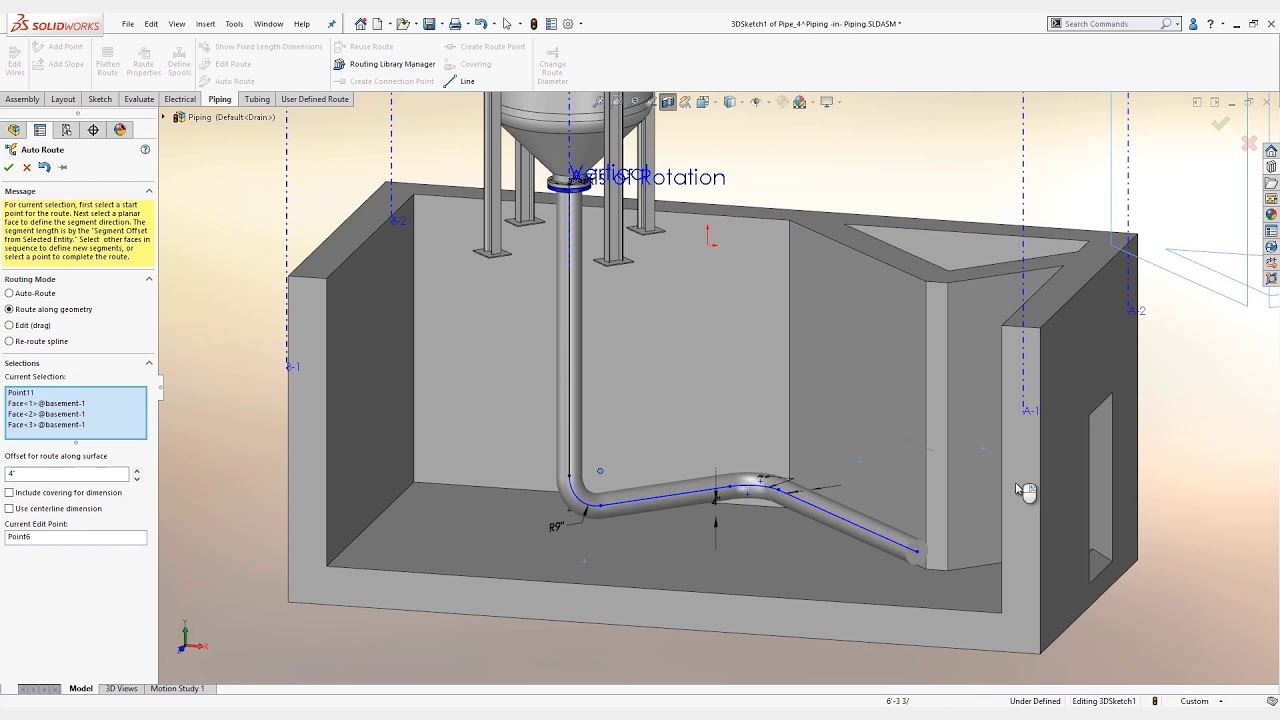Switch to DimXpertManager crosshair tab

pyautogui.click(x=93, y=130)
